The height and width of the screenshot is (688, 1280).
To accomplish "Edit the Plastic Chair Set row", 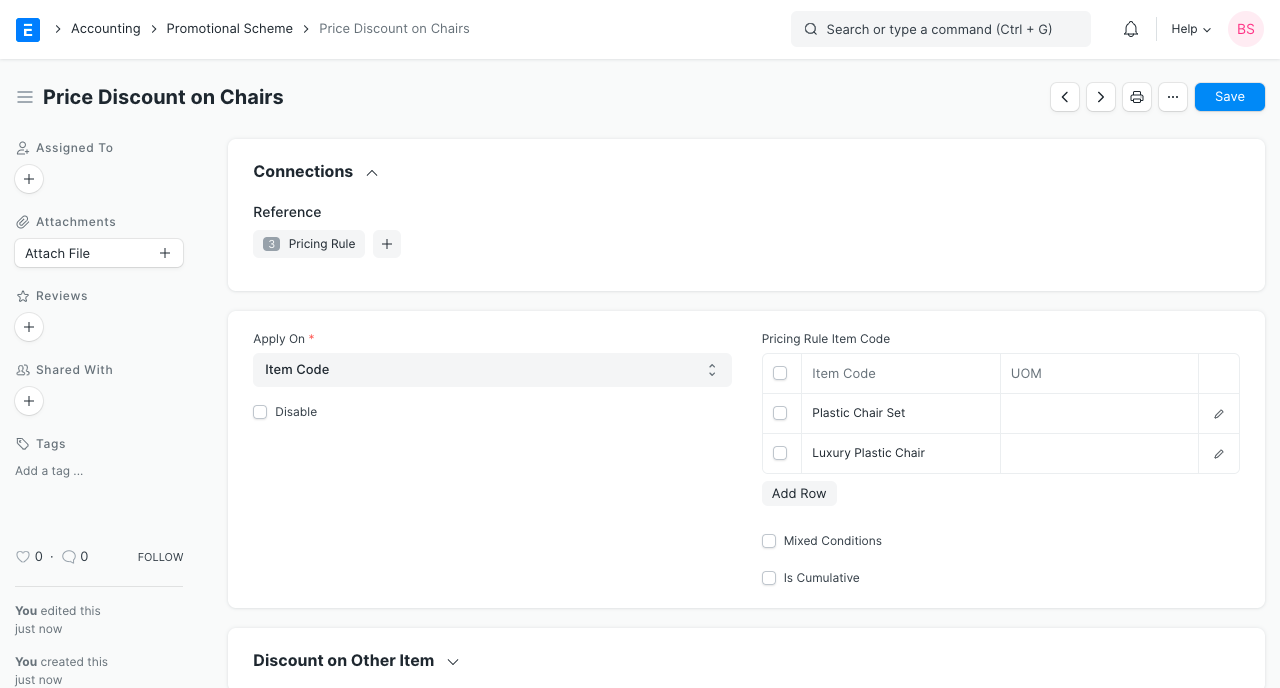I will pos(1218,414).
